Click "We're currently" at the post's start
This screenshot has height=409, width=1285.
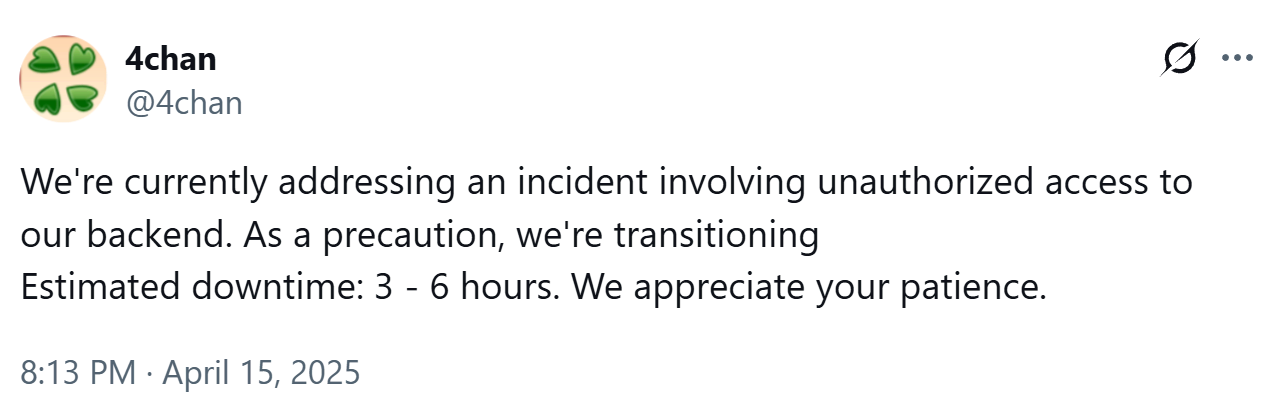click(143, 184)
